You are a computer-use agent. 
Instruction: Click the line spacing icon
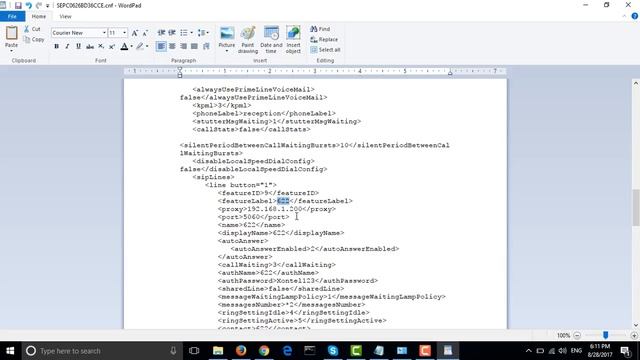point(201,33)
